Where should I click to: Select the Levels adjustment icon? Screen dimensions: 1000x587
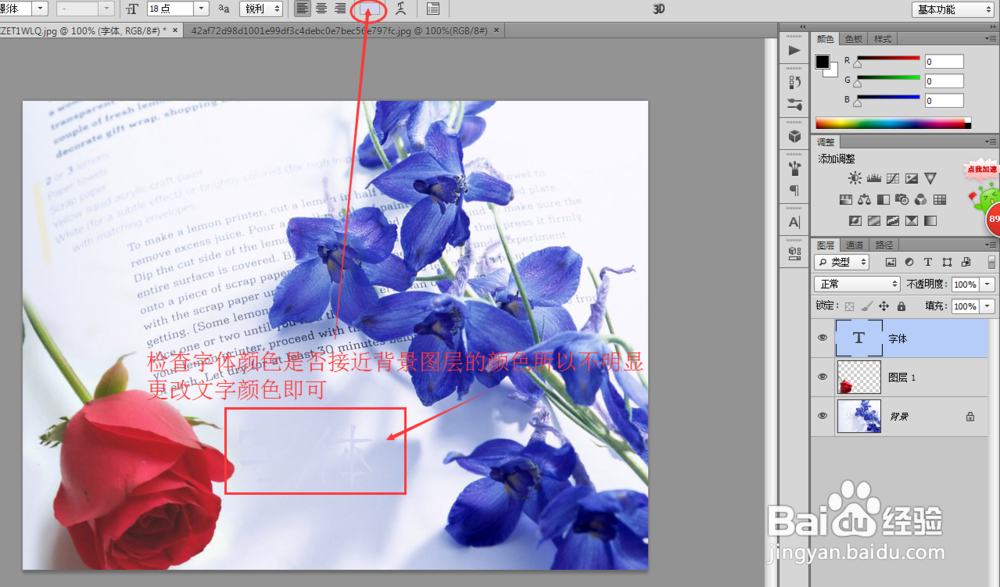874,178
